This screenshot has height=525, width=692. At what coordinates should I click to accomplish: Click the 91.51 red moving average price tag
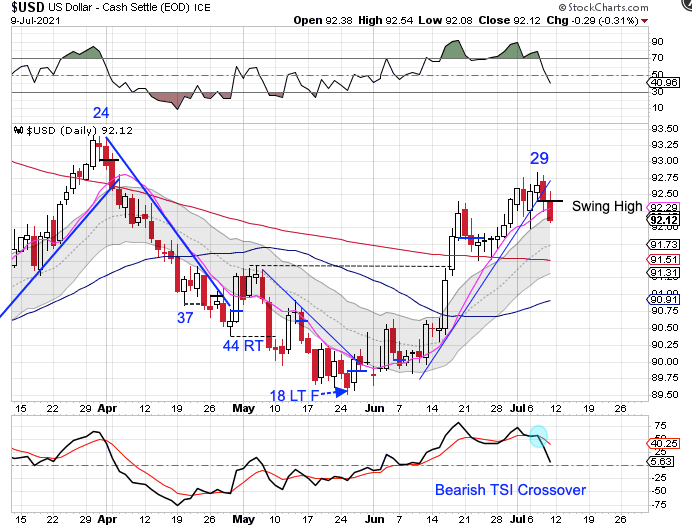click(664, 259)
